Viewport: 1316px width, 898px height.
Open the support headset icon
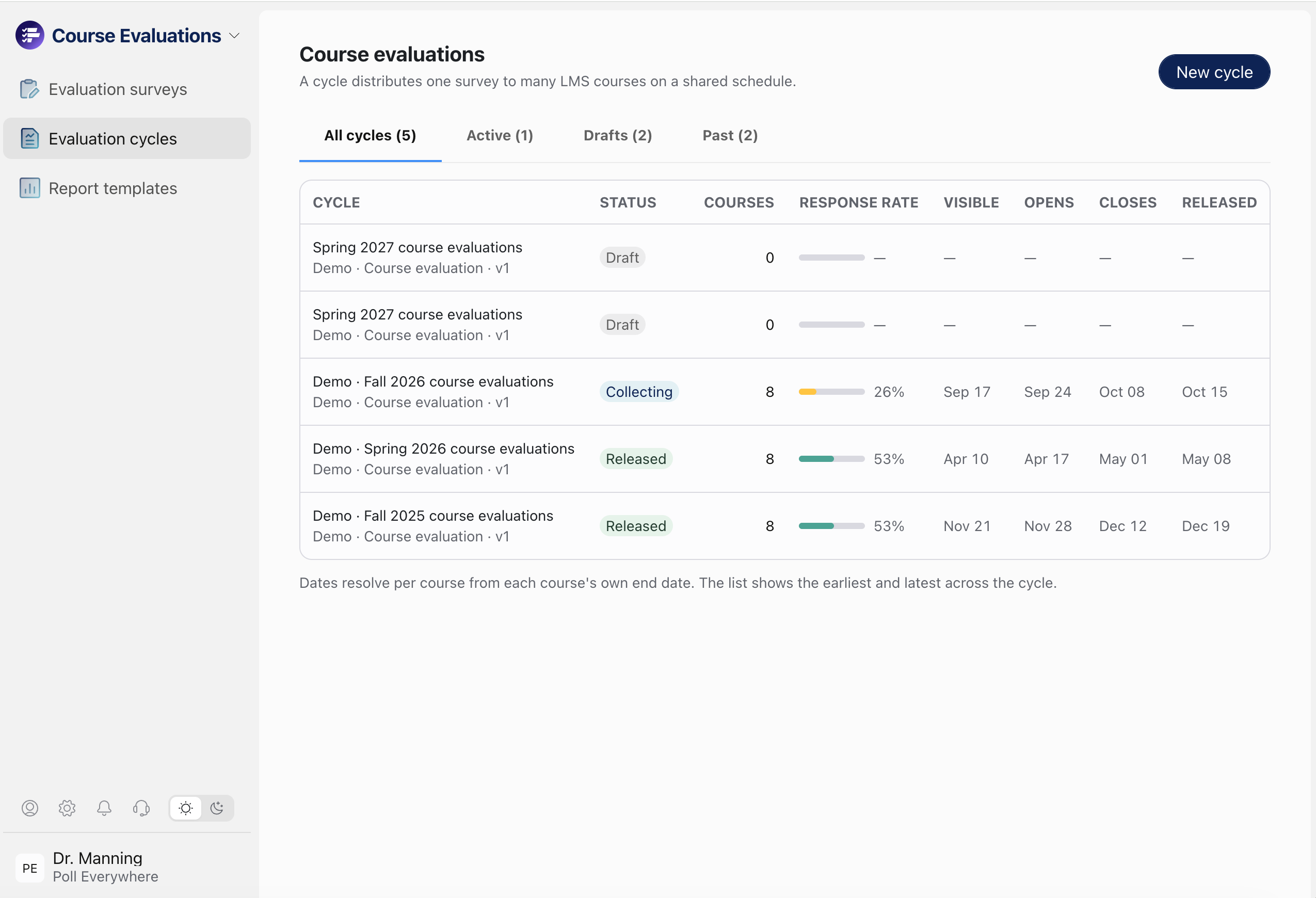[141, 808]
